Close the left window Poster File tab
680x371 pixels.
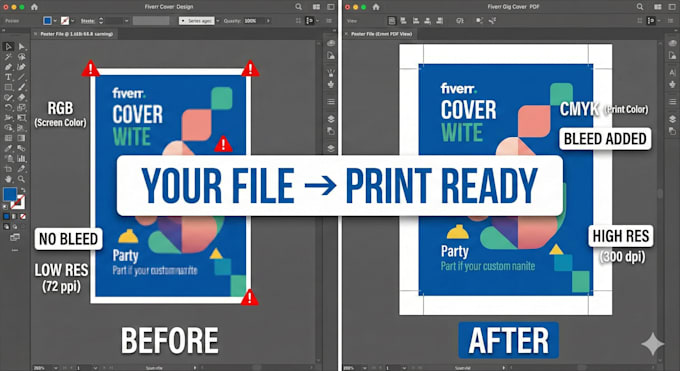tap(36, 34)
